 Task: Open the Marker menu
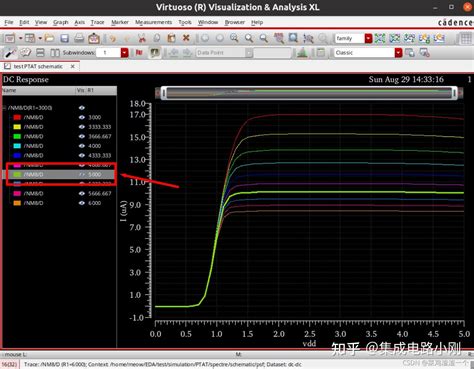[120, 22]
